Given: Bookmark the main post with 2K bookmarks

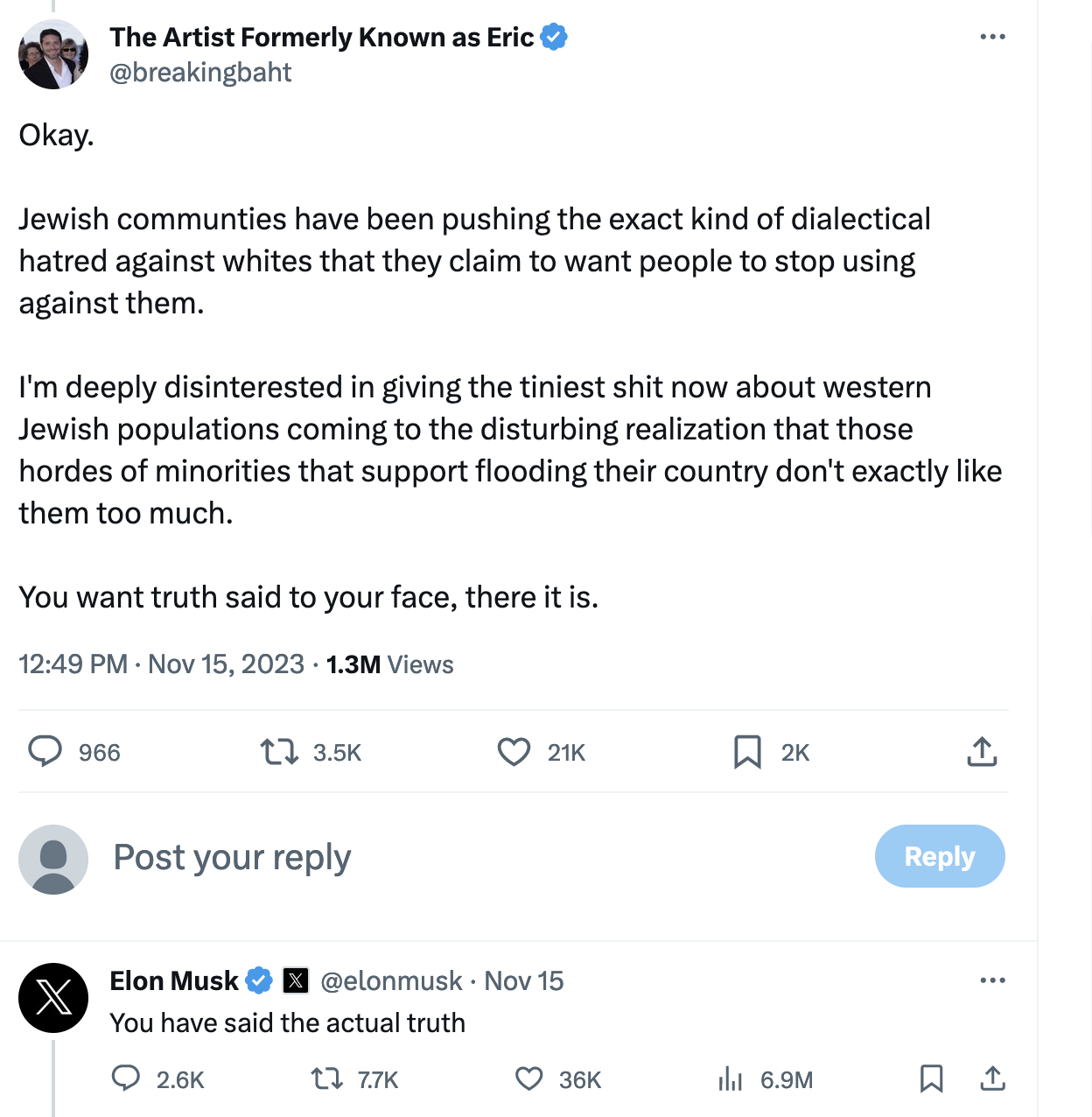Looking at the screenshot, I should pyautogui.click(x=747, y=752).
